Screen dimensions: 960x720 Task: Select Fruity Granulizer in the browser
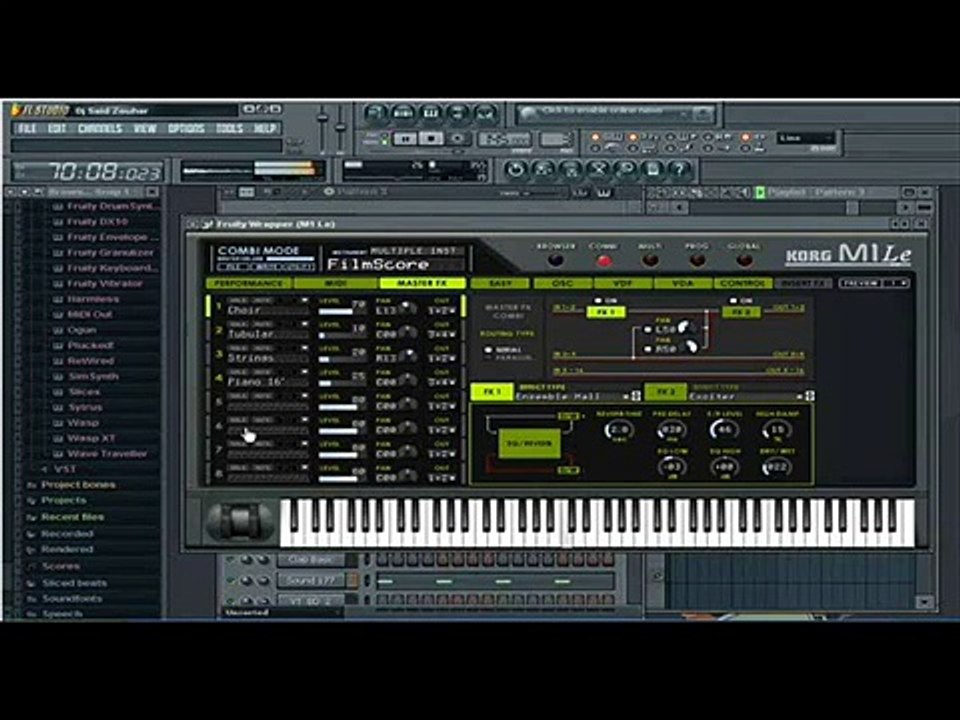tap(110, 252)
